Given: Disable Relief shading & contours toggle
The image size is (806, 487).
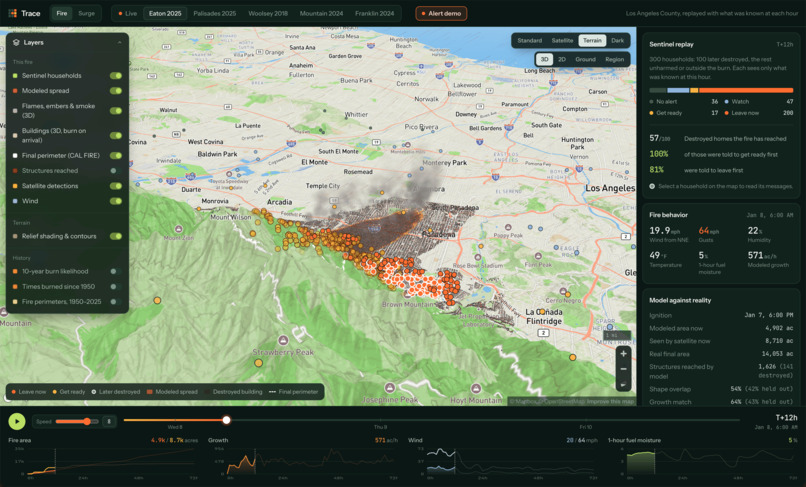Looking at the screenshot, I should tap(116, 236).
